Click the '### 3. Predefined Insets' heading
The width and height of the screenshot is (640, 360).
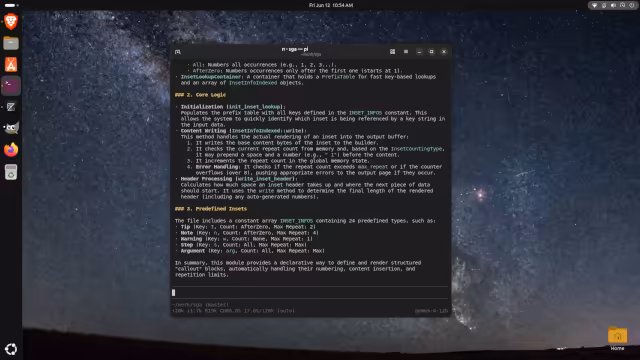pos(211,209)
